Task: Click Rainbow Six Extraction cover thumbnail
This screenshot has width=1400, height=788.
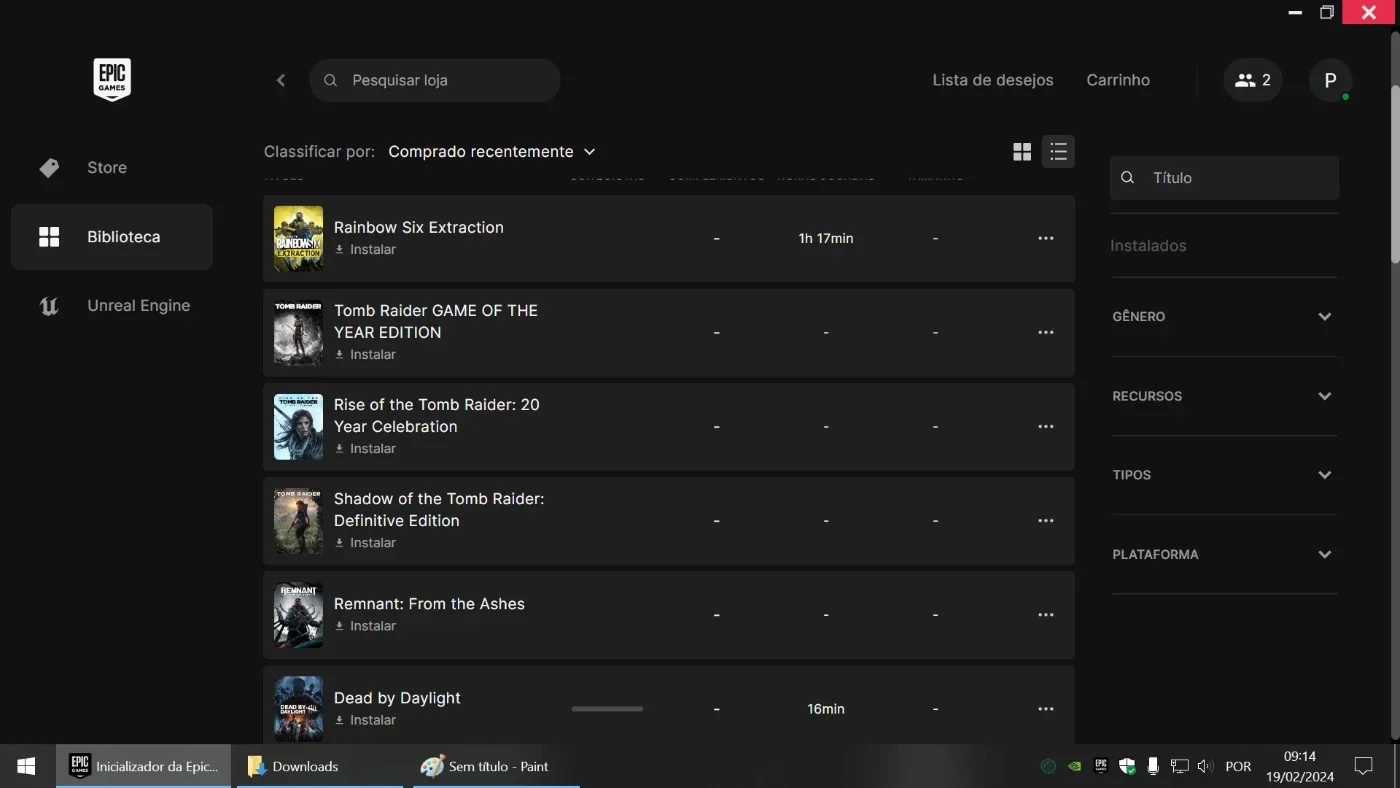Action: click(x=298, y=238)
